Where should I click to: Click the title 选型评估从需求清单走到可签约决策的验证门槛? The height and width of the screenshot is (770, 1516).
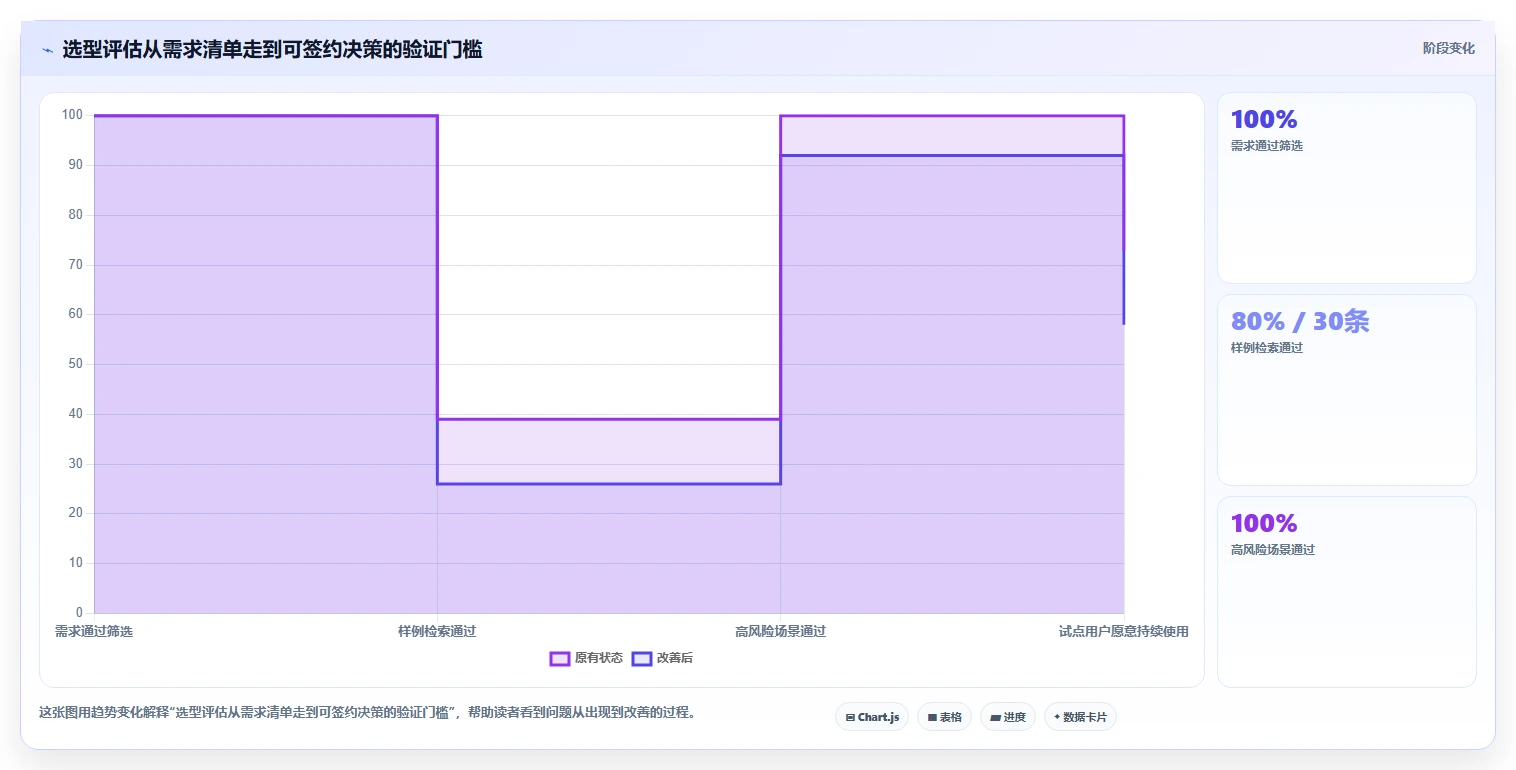(272, 50)
